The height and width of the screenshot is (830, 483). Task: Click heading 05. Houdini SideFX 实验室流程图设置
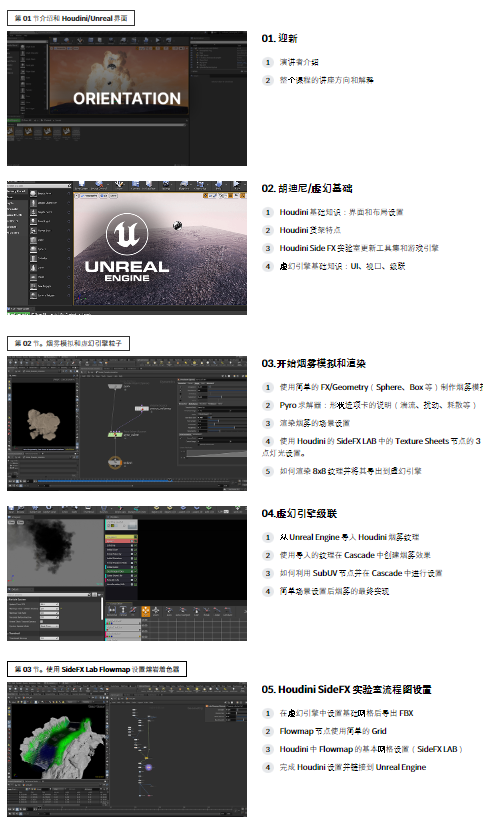click(346, 689)
